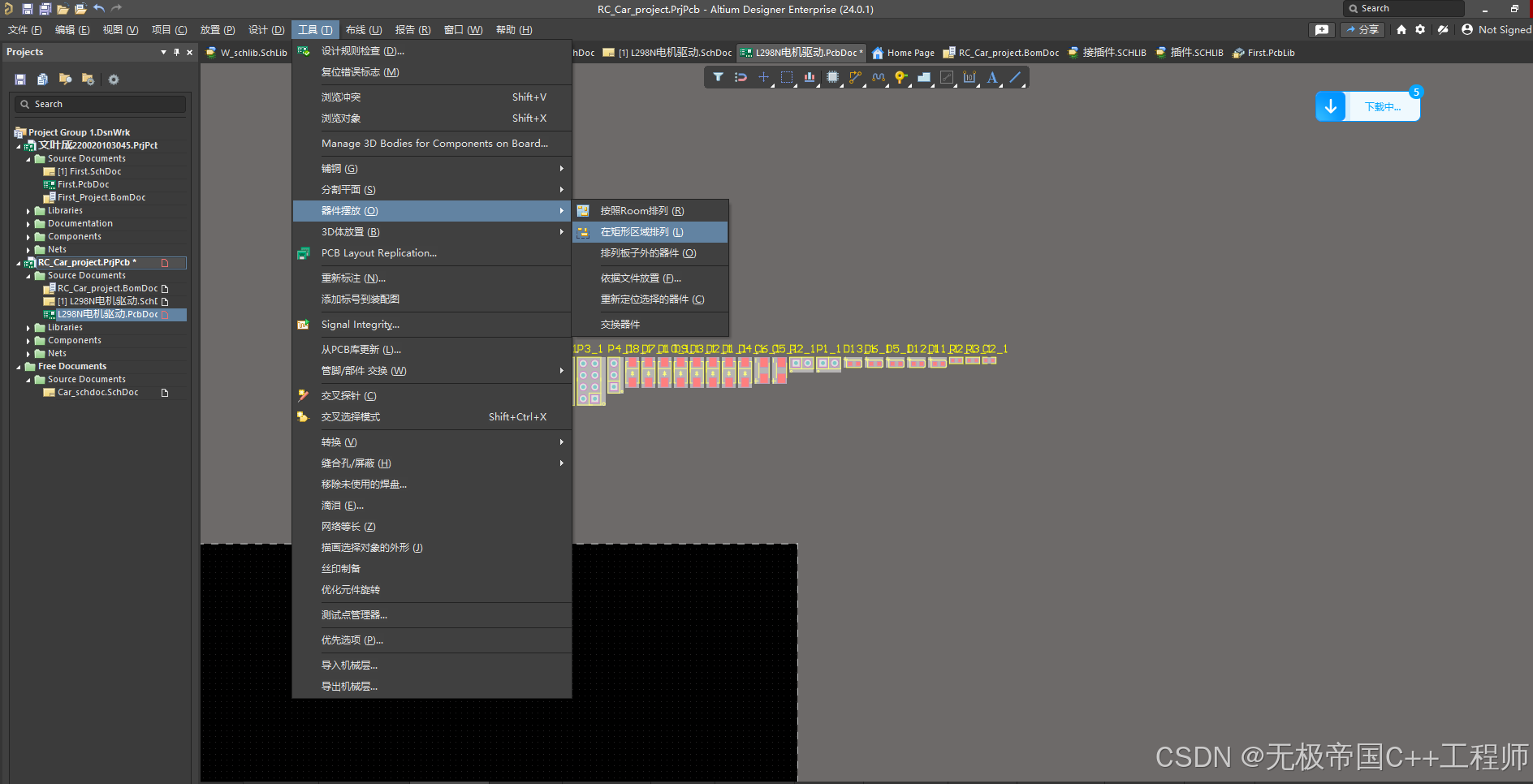Collapse the RC_Car_project.PrjPcb tree node
Screen dimensions: 1533x784
[x=19, y=263]
